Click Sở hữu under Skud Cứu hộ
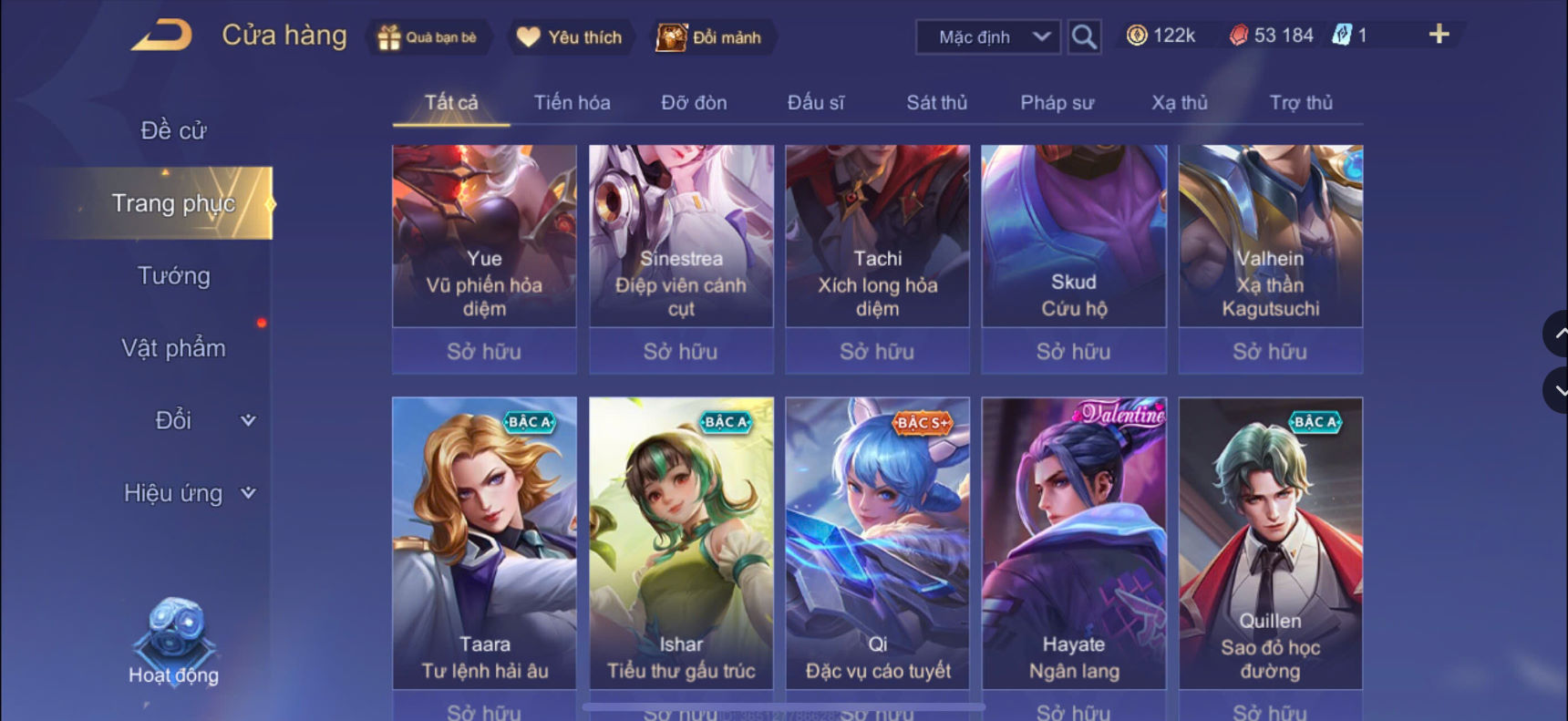 pos(1074,351)
